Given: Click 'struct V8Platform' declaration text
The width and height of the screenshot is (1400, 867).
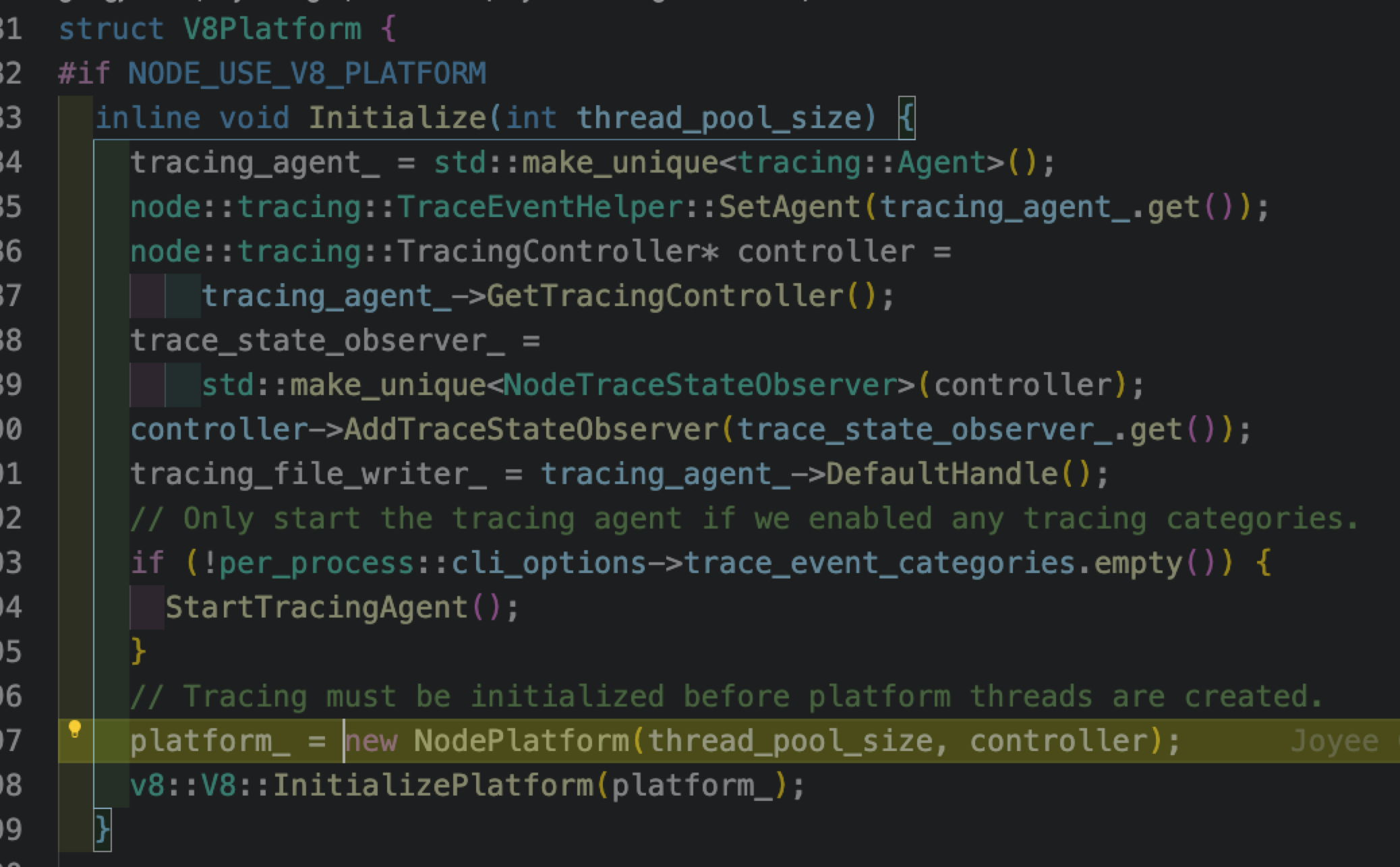Looking at the screenshot, I should [x=210, y=29].
